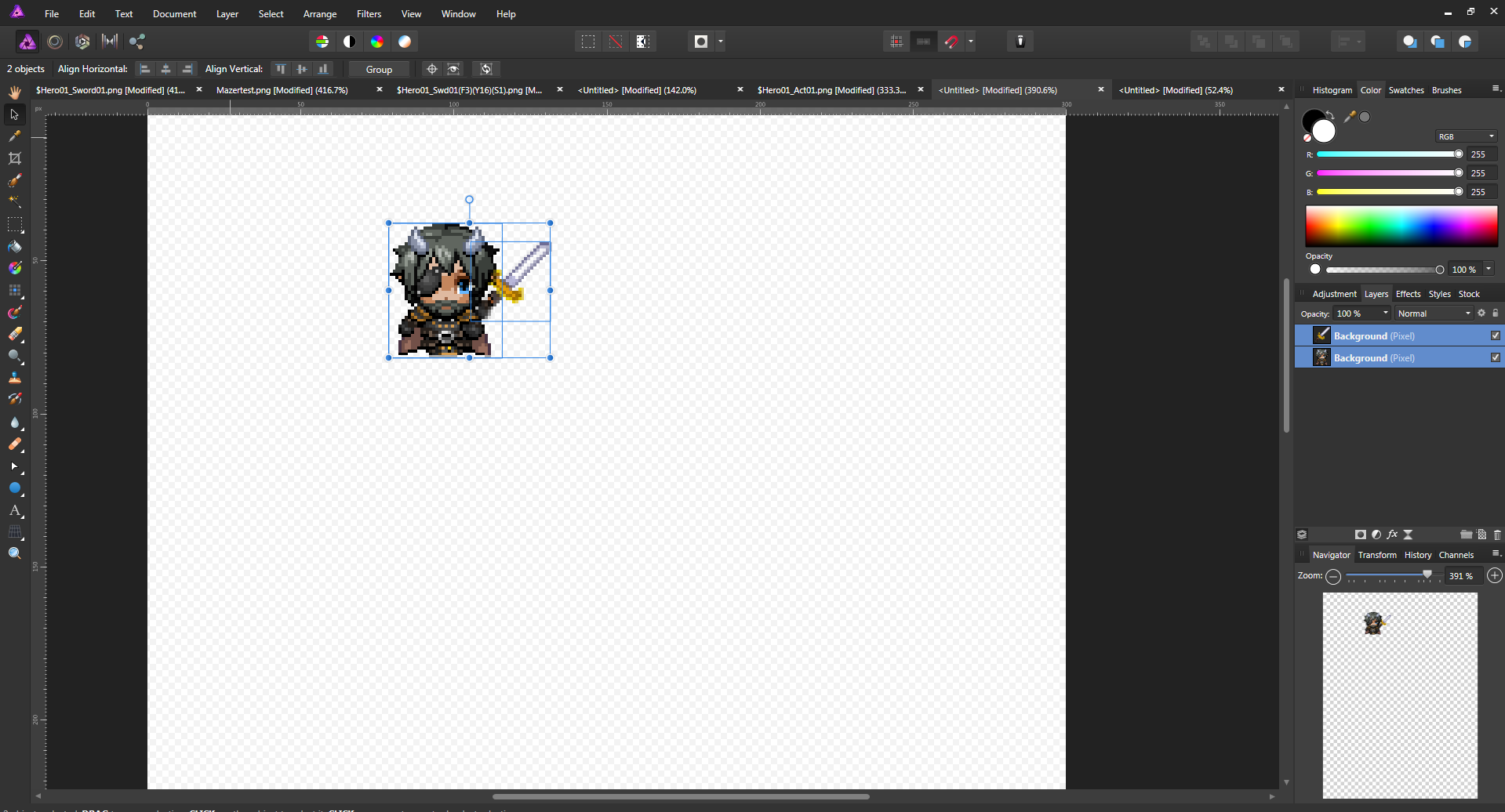Screen dimensions: 1505x812
Task: Open the Arrange menu
Action: tap(320, 14)
